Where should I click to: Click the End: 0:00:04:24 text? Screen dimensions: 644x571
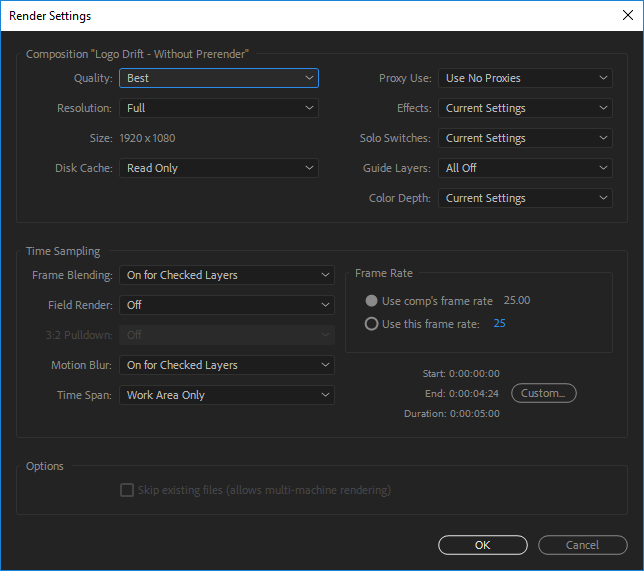462,394
